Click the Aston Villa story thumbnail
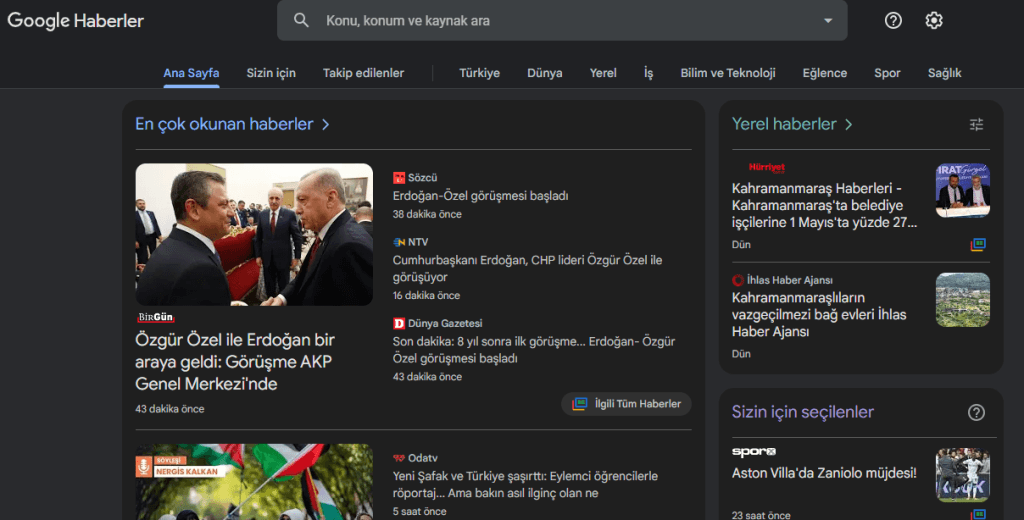Screen dimensions: 1024x520 (963, 475)
